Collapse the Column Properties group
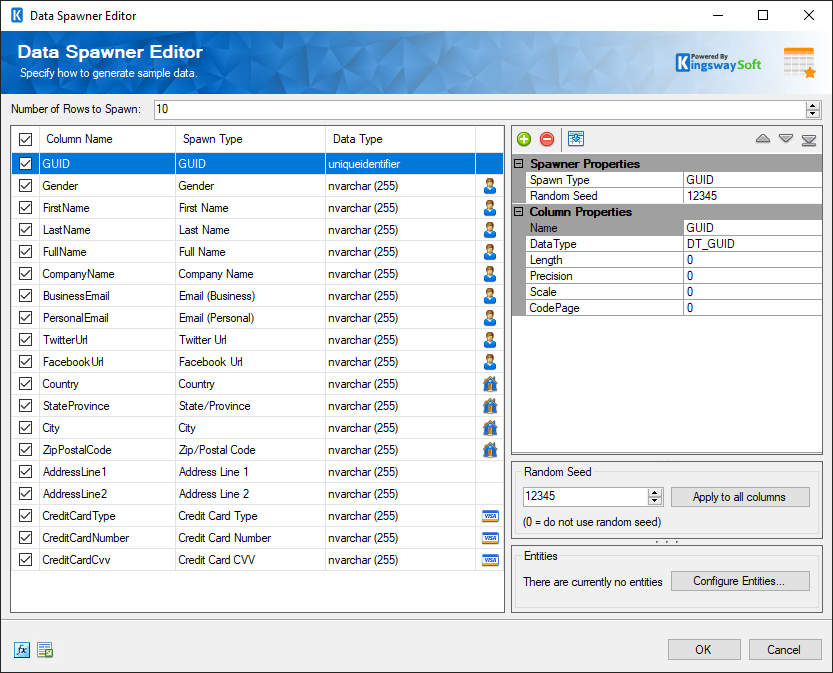 (517, 211)
